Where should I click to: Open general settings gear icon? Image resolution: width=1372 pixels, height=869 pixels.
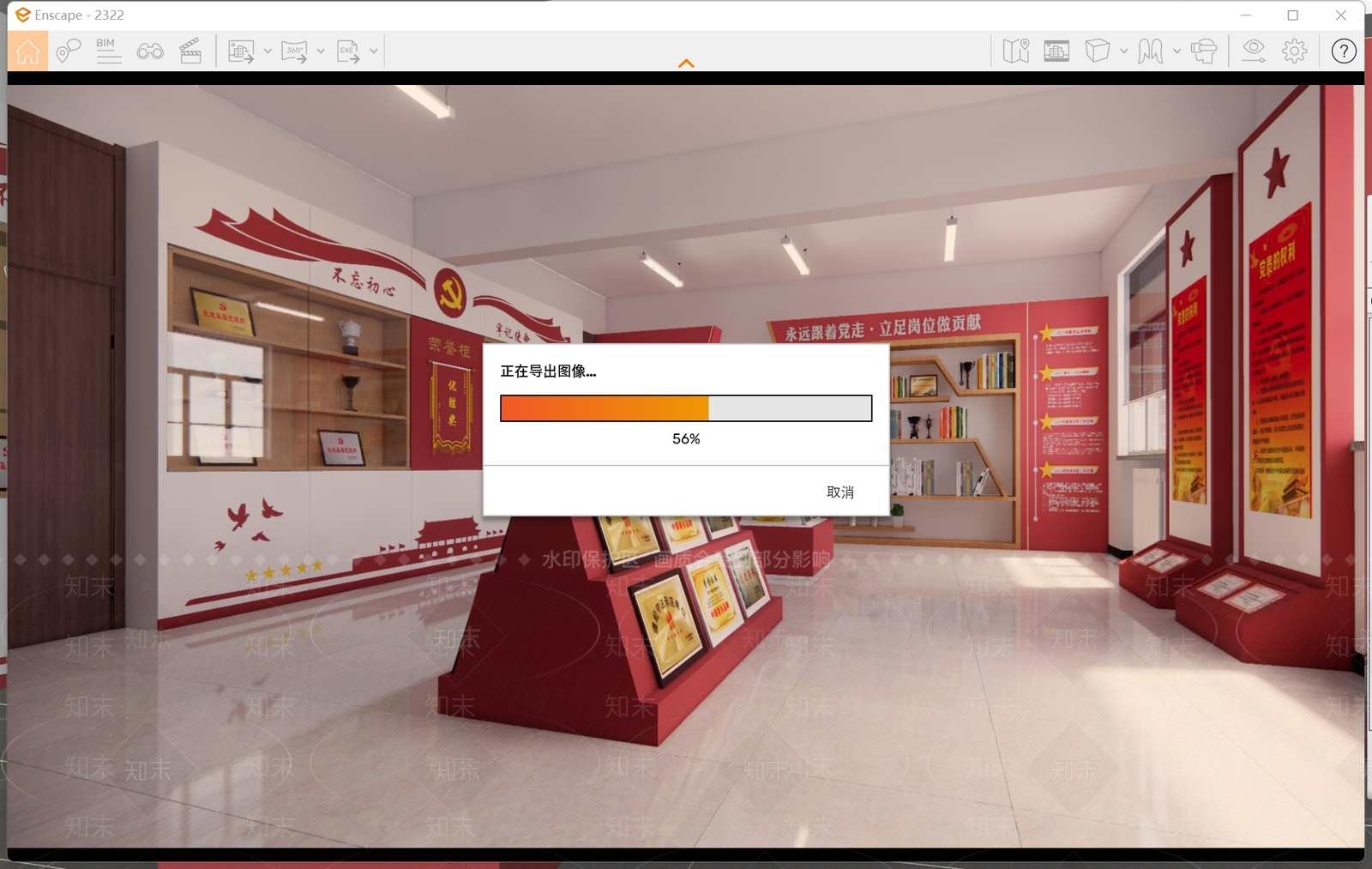[1295, 51]
